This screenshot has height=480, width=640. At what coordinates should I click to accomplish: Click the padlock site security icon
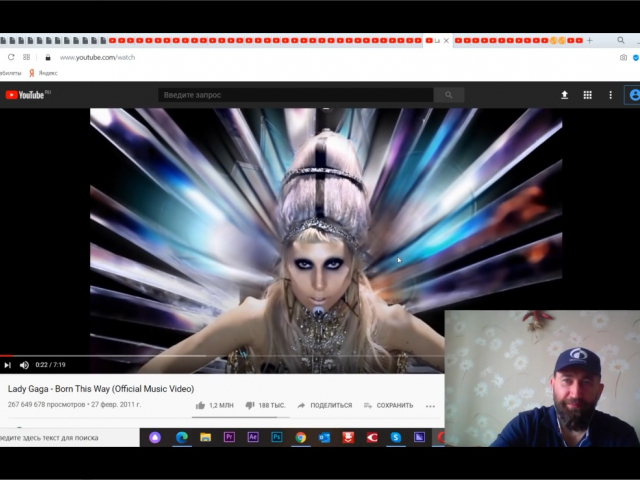pos(48,58)
